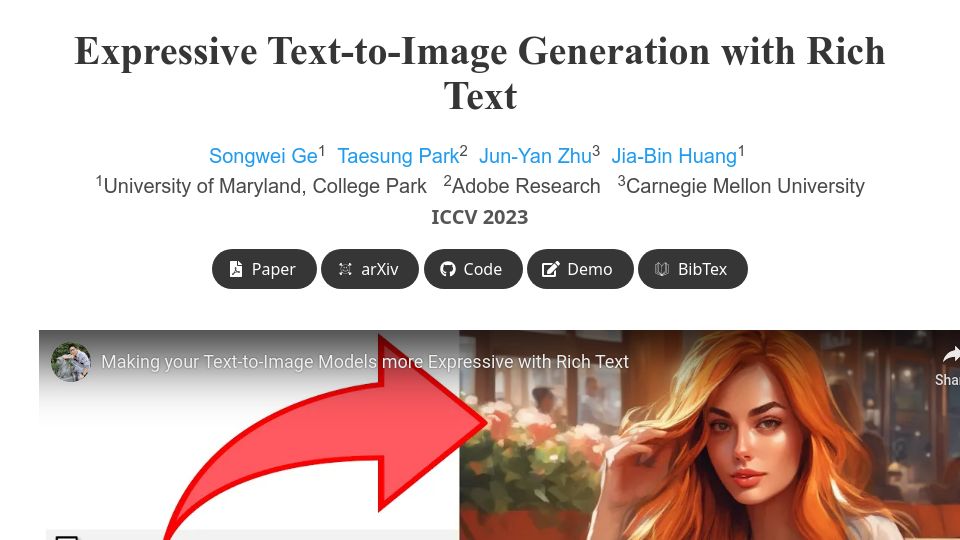Image resolution: width=960 pixels, height=540 pixels.
Task: Click 'Carnegie Mellon University' affiliation text
Action: [x=745, y=186]
